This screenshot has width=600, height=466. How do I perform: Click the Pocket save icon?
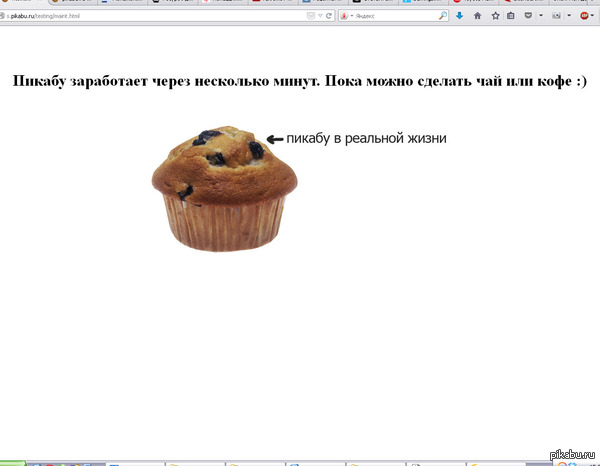click(x=528, y=17)
